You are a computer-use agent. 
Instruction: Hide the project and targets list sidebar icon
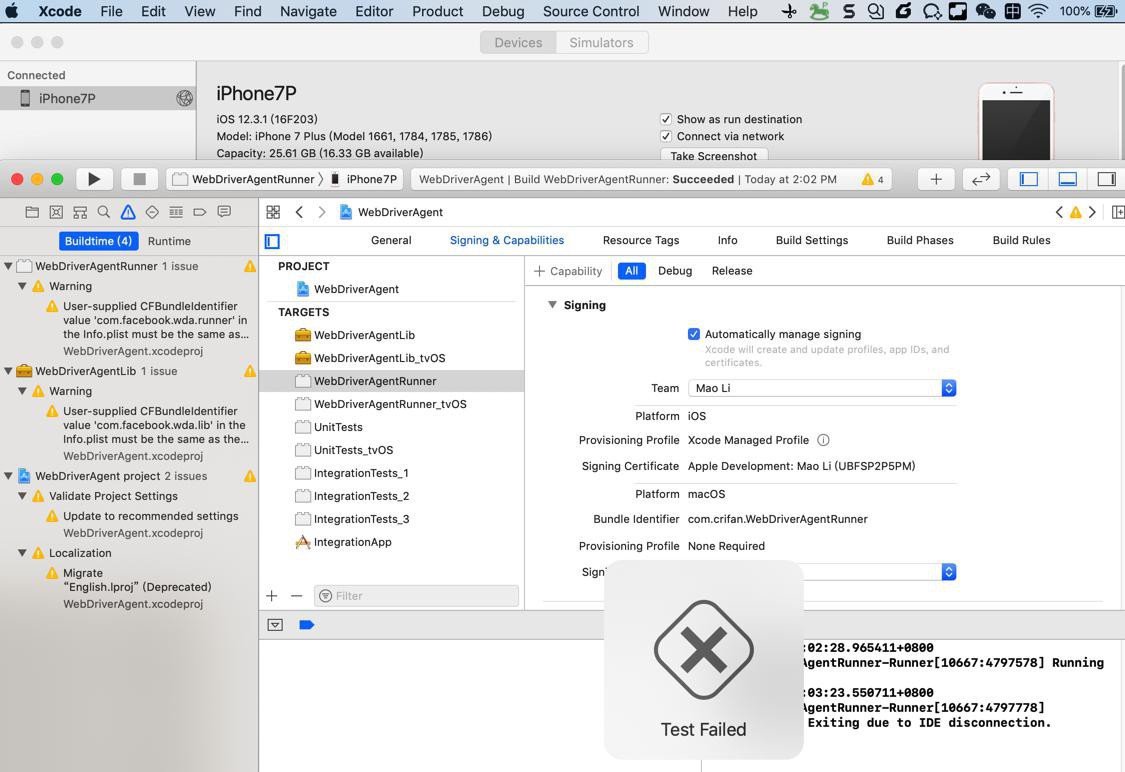[272, 242]
